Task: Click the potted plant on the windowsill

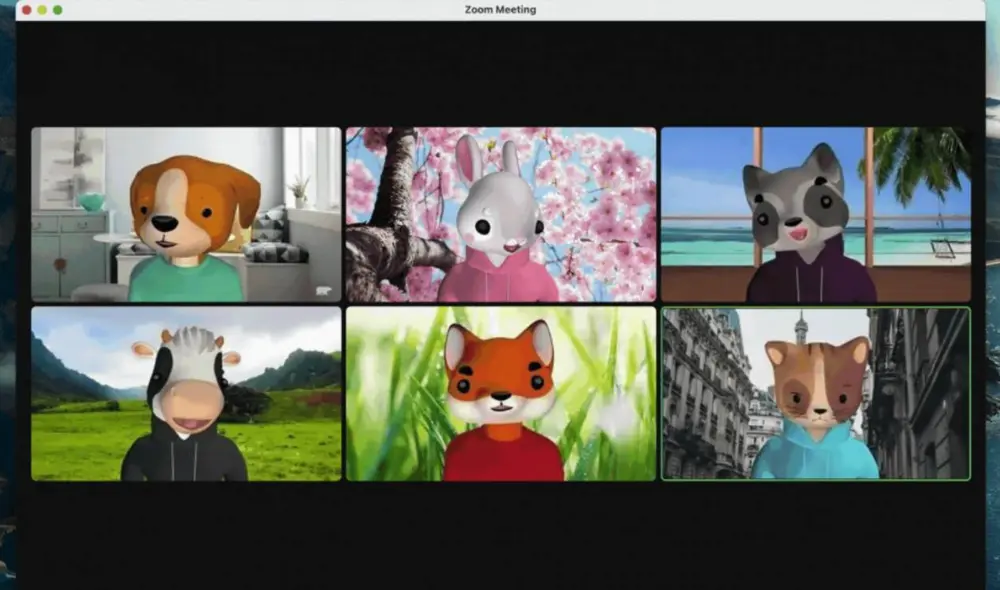Action: (x=297, y=190)
